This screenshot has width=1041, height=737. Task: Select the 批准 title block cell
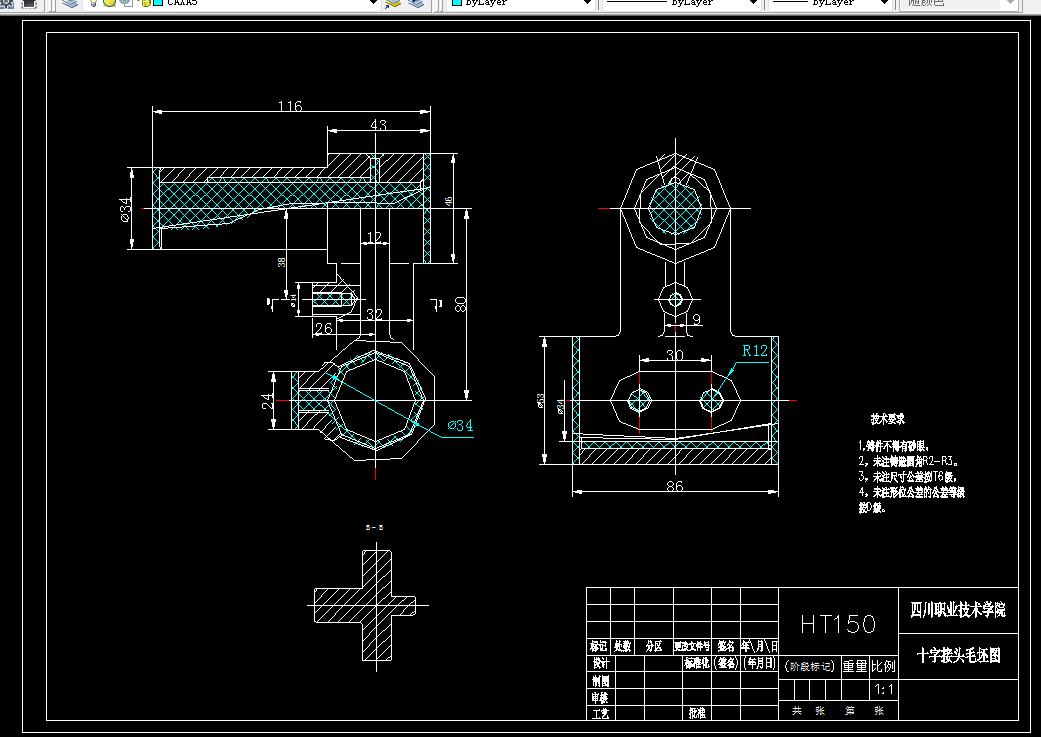click(697, 713)
